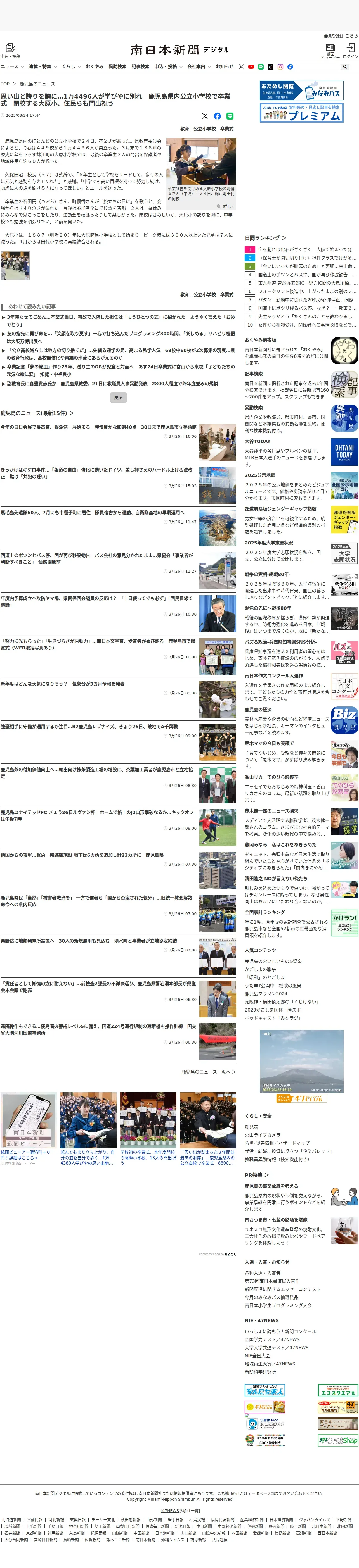Open お知らせ menu item

coord(224,67)
